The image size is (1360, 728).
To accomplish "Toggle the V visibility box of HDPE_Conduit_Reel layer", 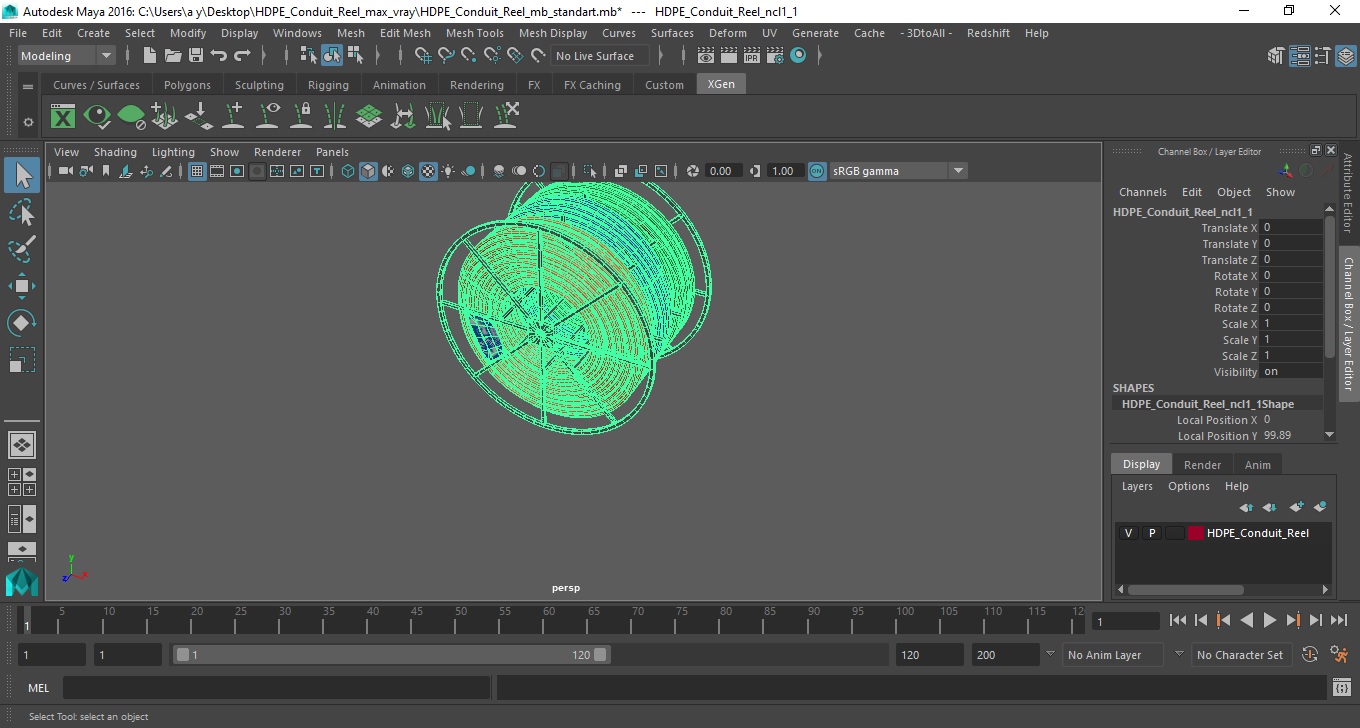I will 1128,533.
